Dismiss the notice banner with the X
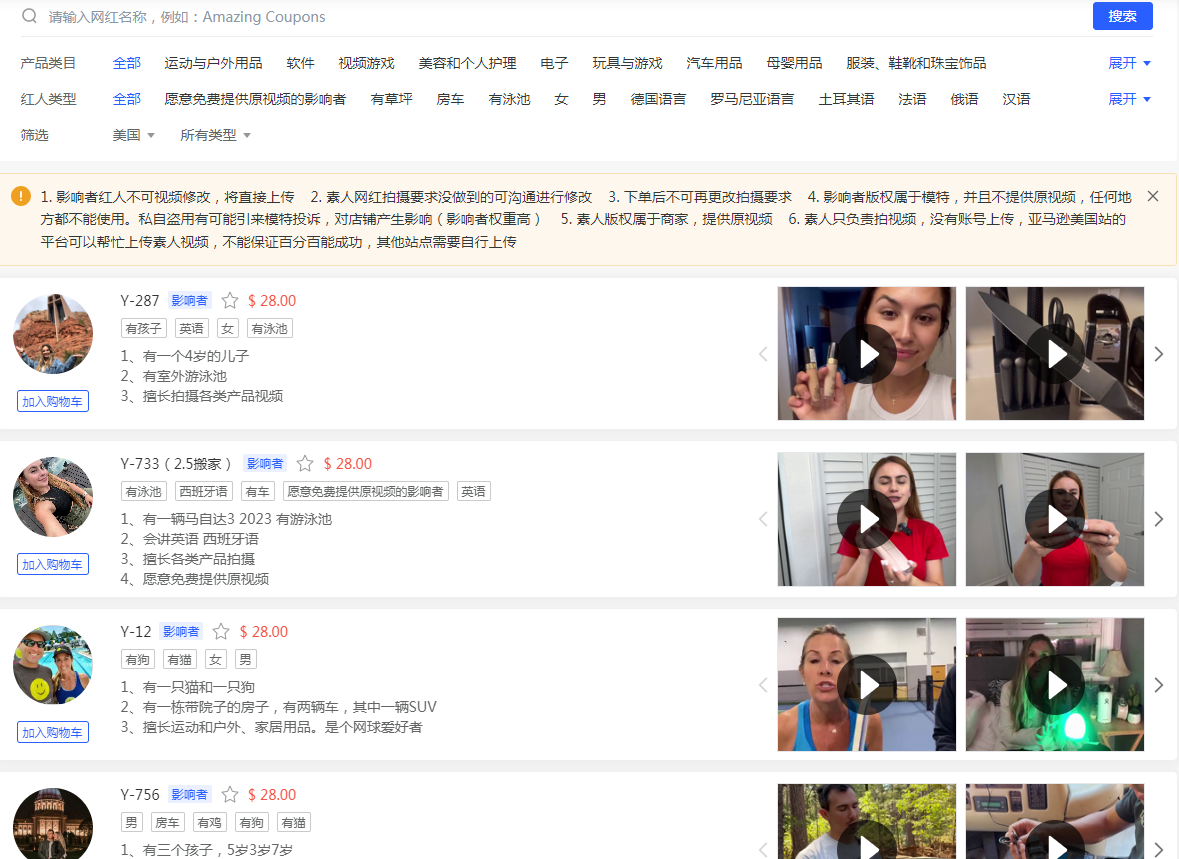Viewport: 1179px width, 859px height. (1153, 195)
